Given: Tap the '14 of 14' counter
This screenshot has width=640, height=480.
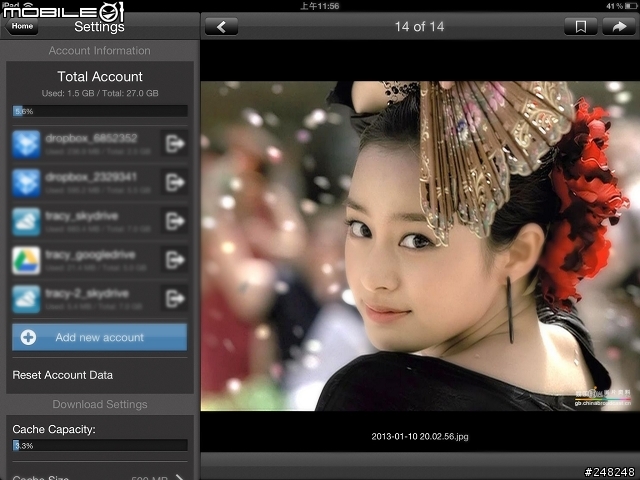Looking at the screenshot, I should coord(419,27).
